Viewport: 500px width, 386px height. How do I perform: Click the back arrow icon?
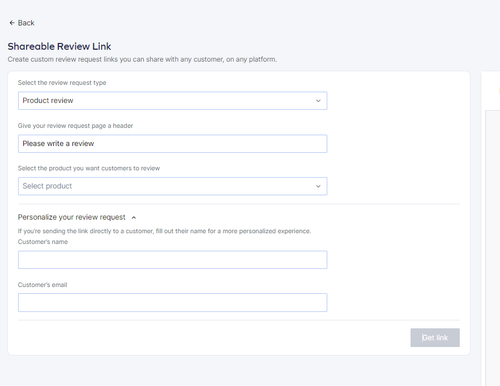(x=12, y=23)
